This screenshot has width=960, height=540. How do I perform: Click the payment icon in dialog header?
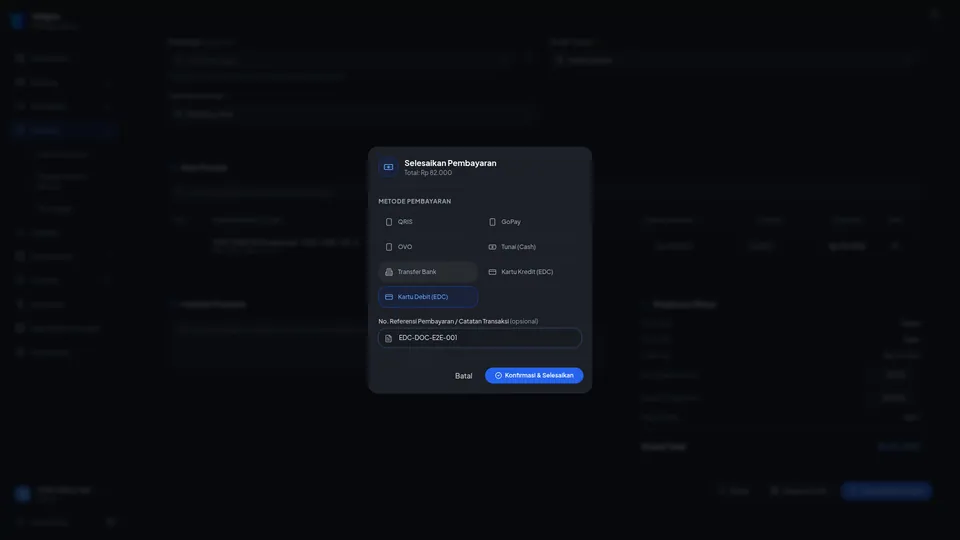(388, 167)
